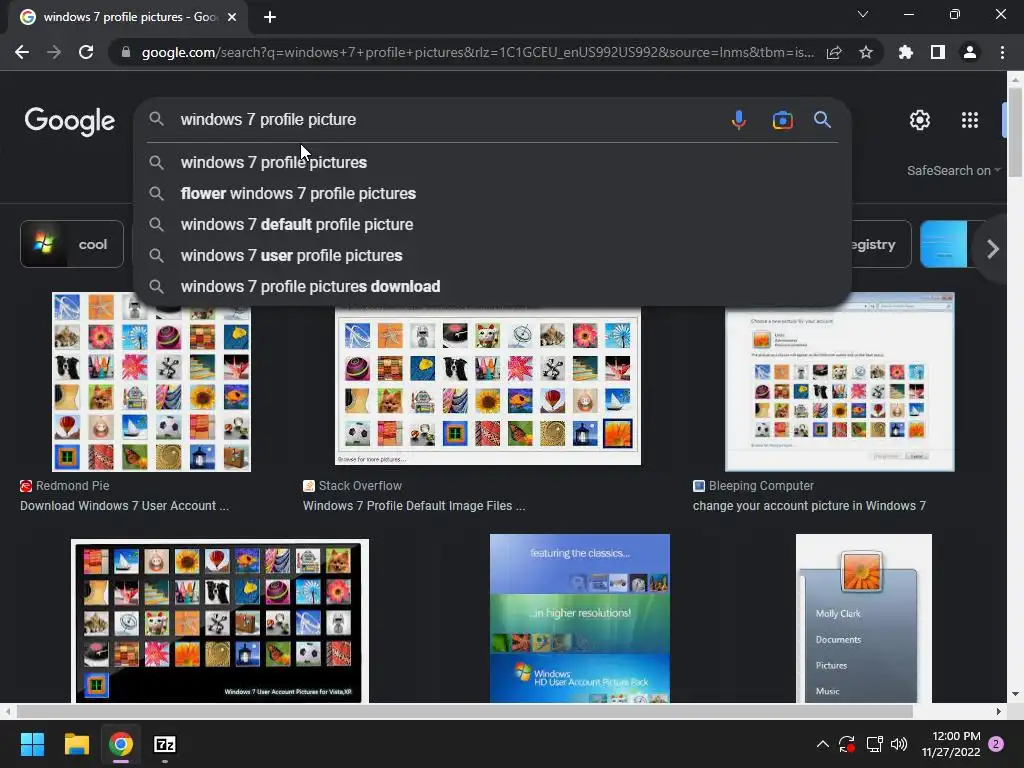Start voice search with microphone icon
Viewport: 1024px width, 768px height.
pyautogui.click(x=739, y=120)
